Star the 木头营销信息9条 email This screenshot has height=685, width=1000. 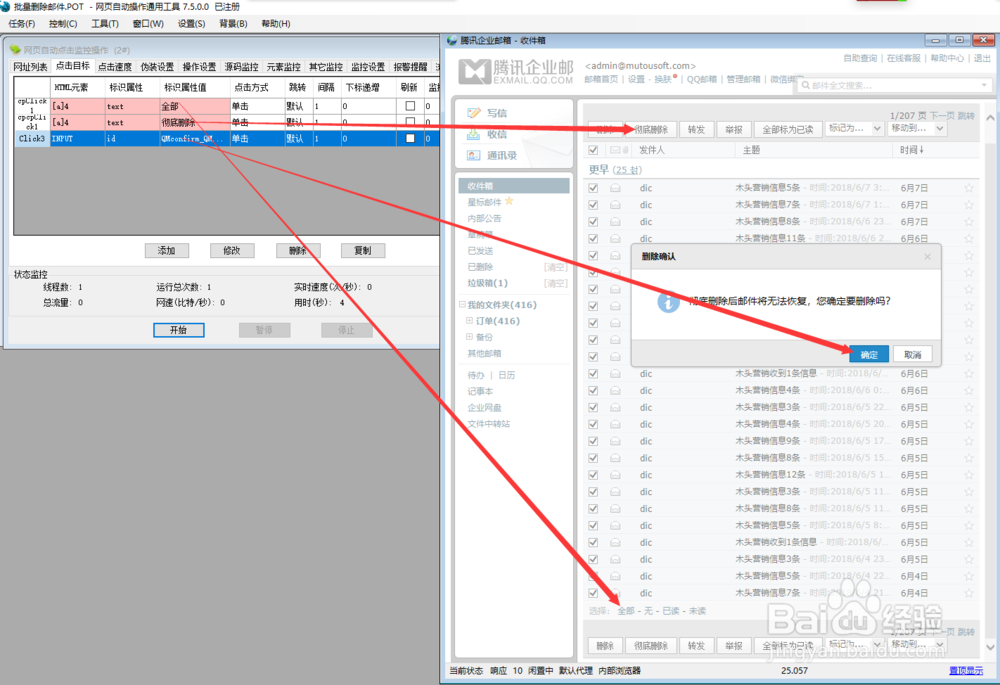pos(969,441)
